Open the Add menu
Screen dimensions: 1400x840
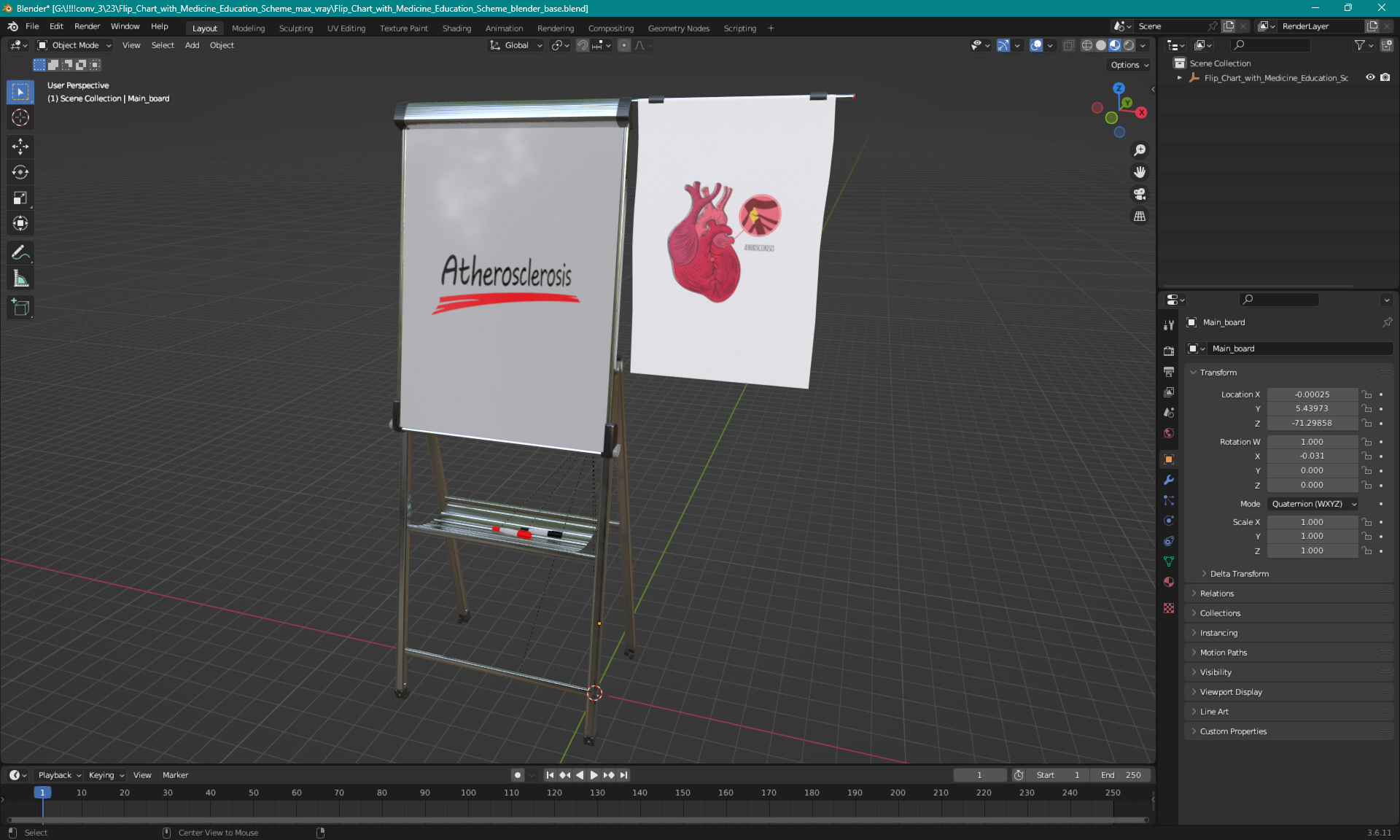(192, 45)
